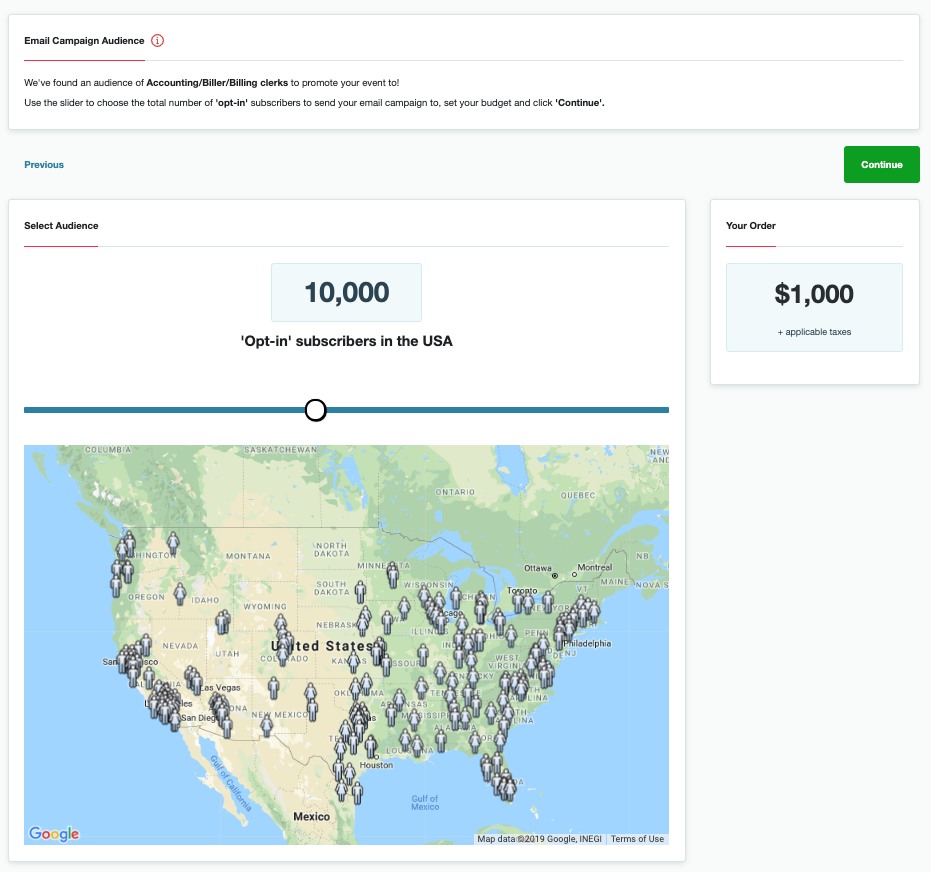Screen dimensions: 931x872
Task: Click the Map data ©2019 Google, INEGI attribution
Action: coord(539,839)
